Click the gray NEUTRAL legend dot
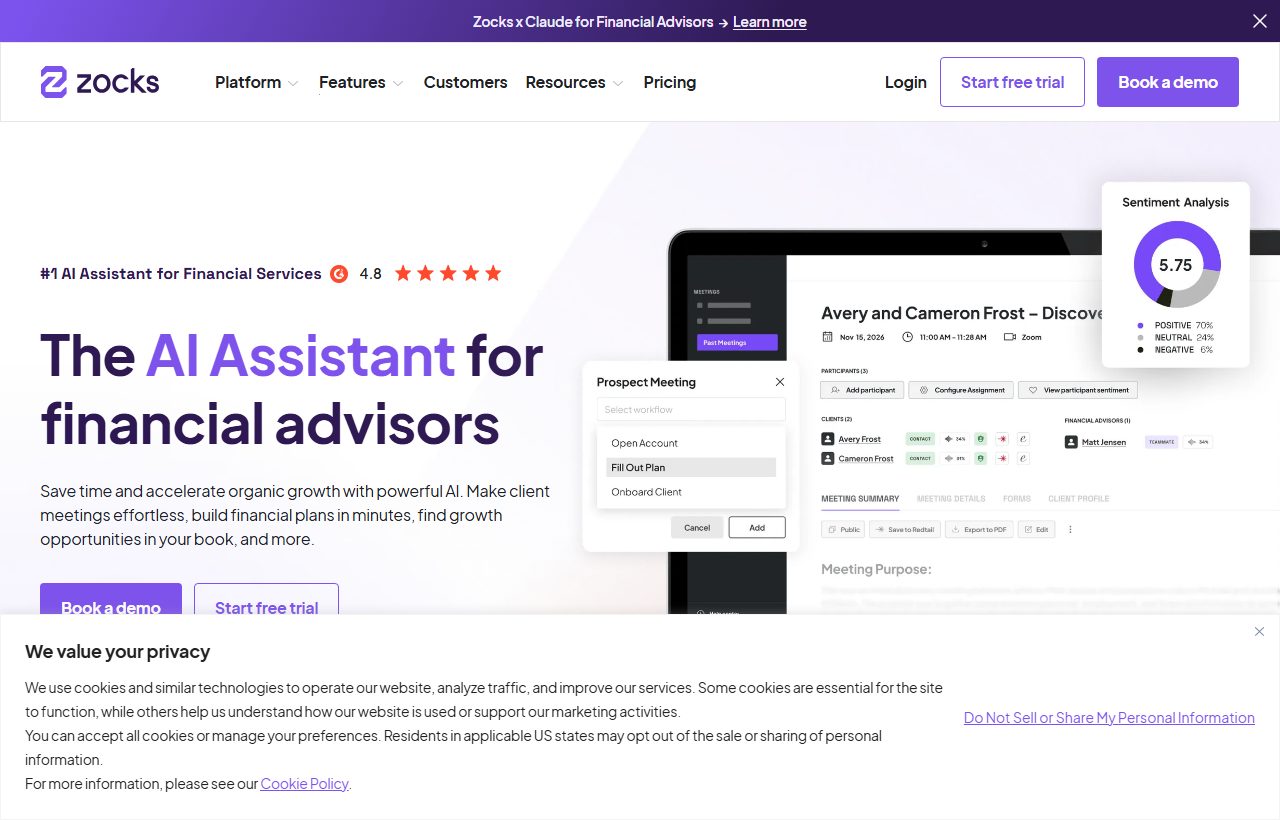 tap(1140, 337)
